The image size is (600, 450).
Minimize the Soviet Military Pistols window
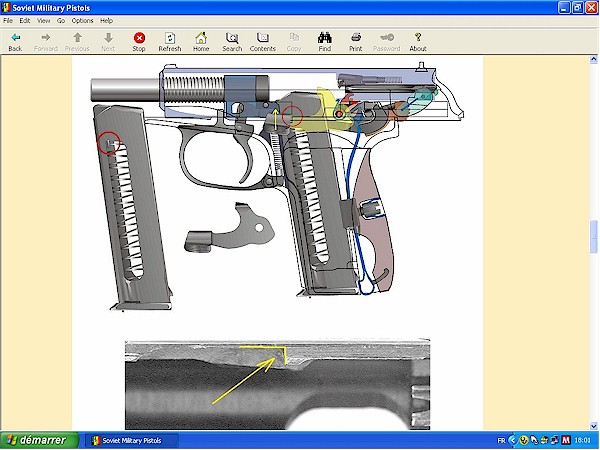point(564,8)
